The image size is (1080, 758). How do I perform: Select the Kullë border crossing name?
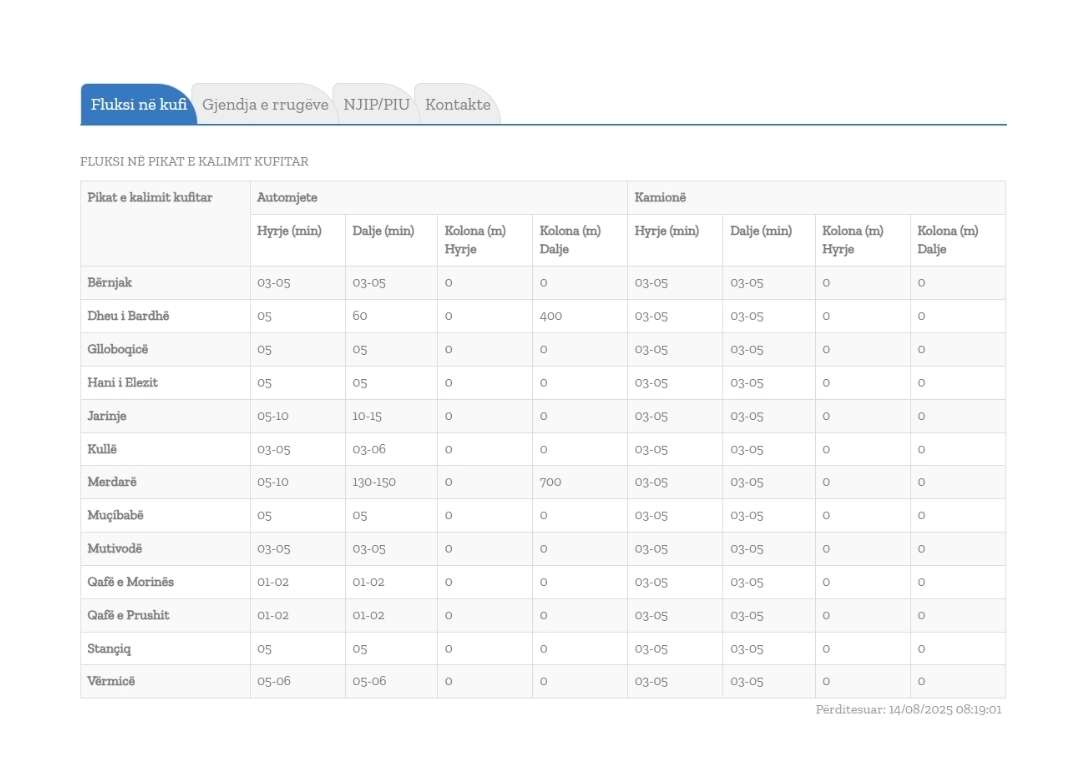point(104,449)
